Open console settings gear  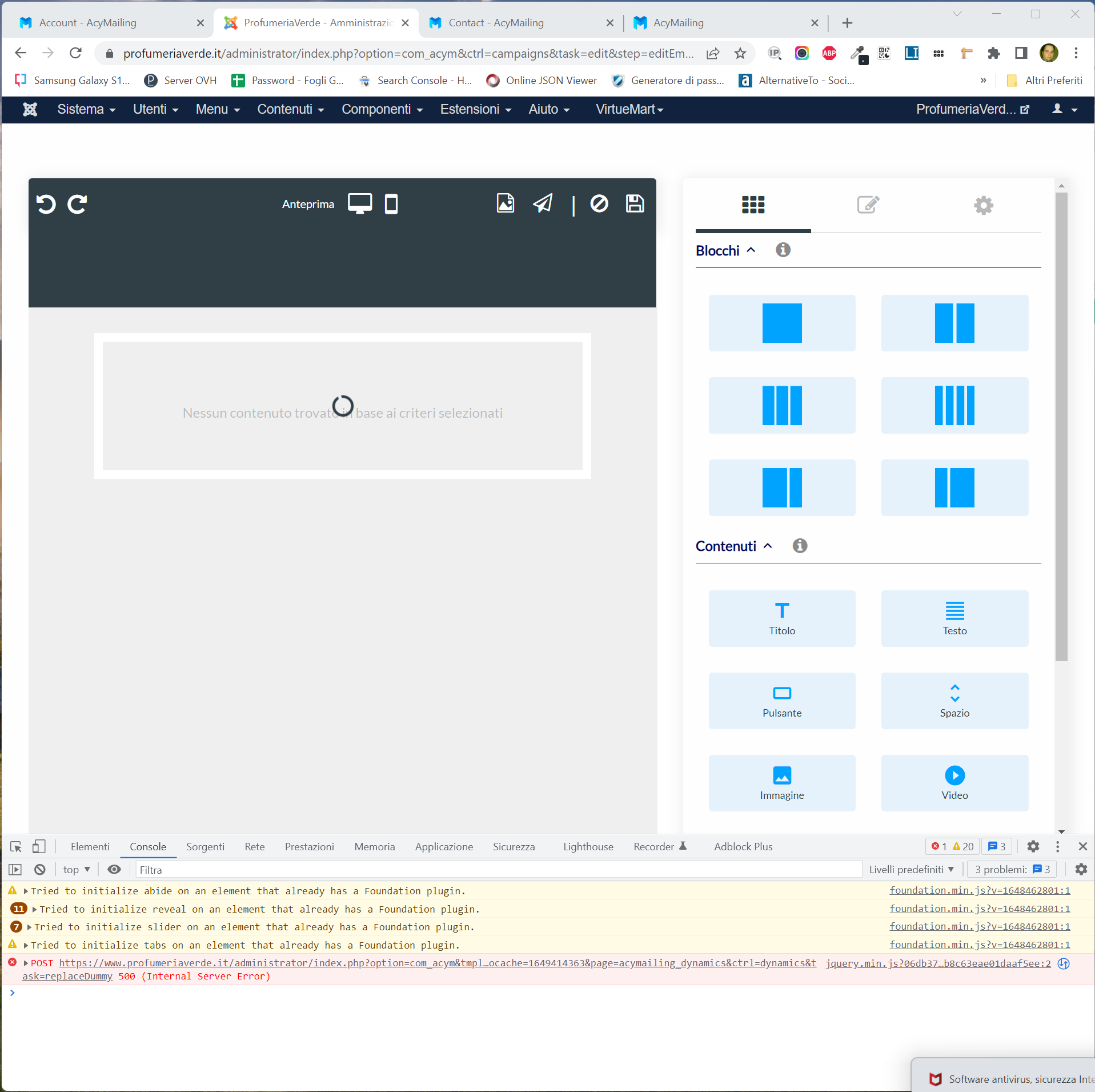point(1081,870)
